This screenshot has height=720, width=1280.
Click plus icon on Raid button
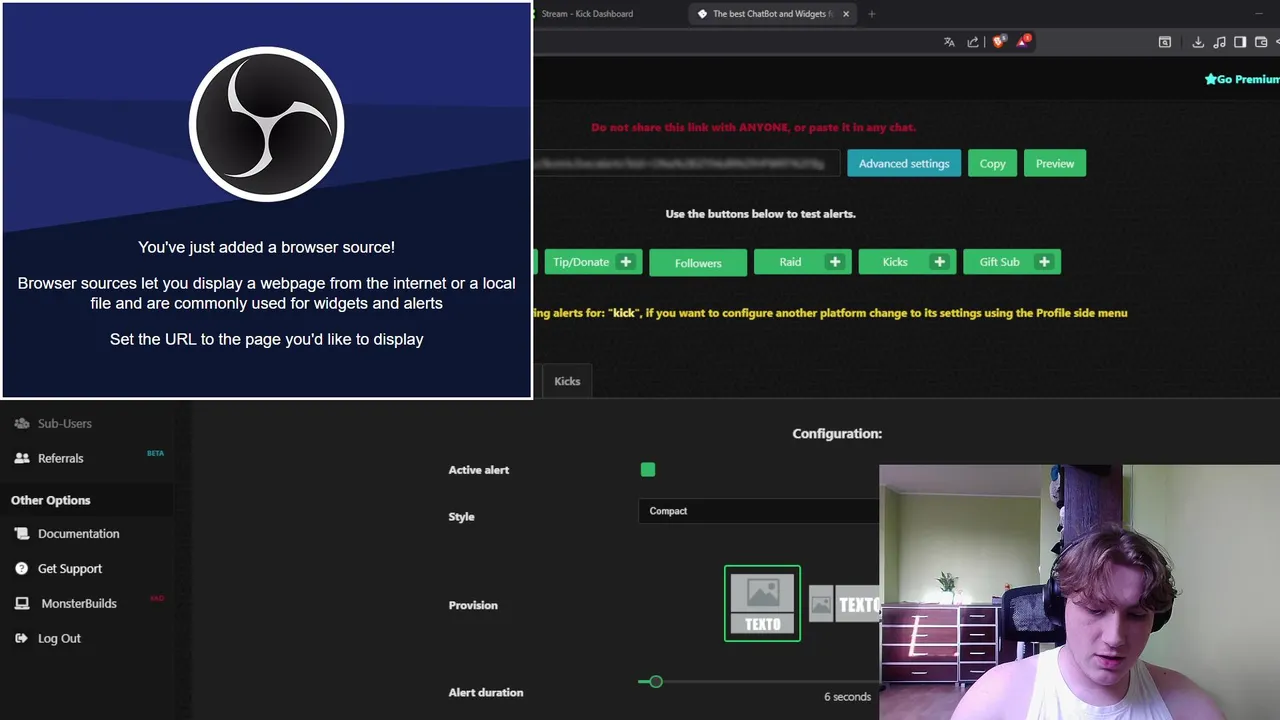(835, 262)
